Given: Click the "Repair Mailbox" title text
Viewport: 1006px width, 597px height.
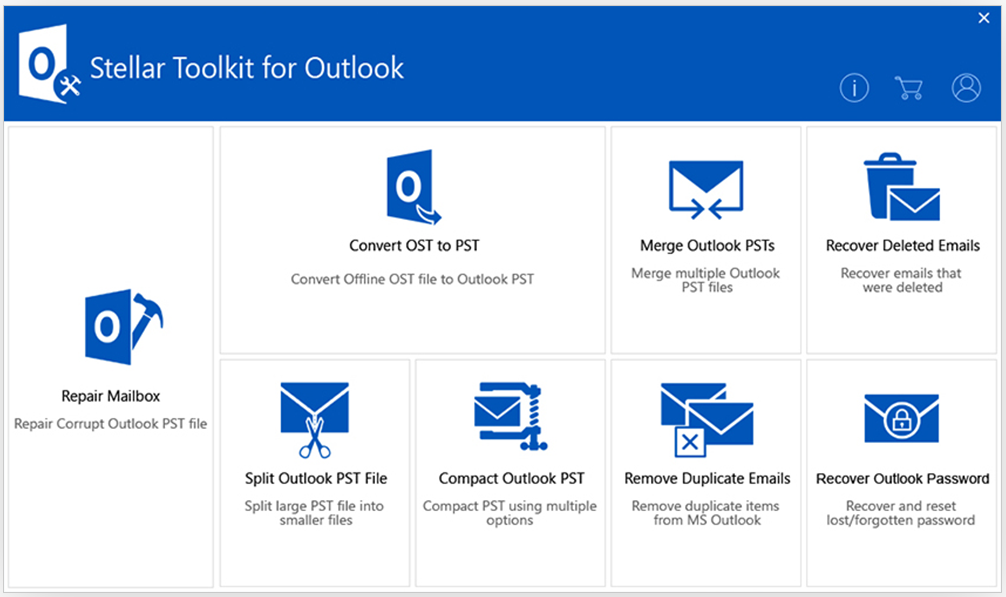Looking at the screenshot, I should pyautogui.click(x=111, y=396).
